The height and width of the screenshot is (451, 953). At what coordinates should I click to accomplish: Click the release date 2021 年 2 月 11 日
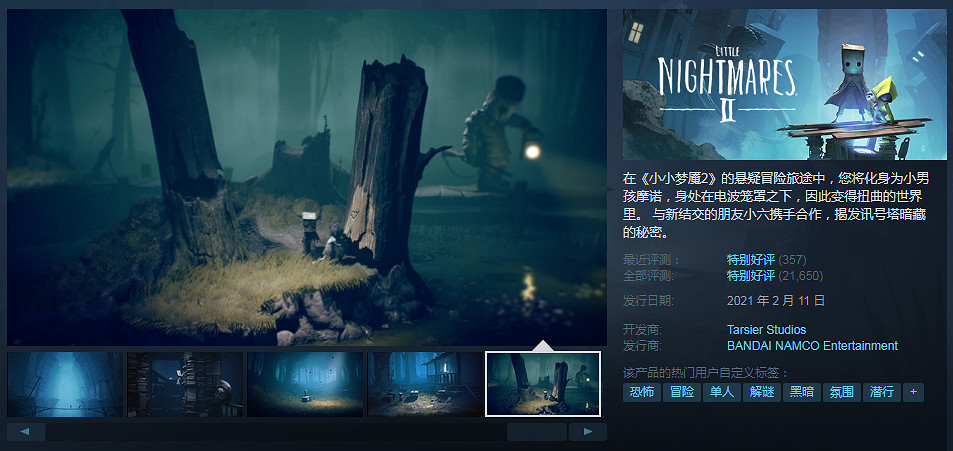pyautogui.click(x=776, y=300)
